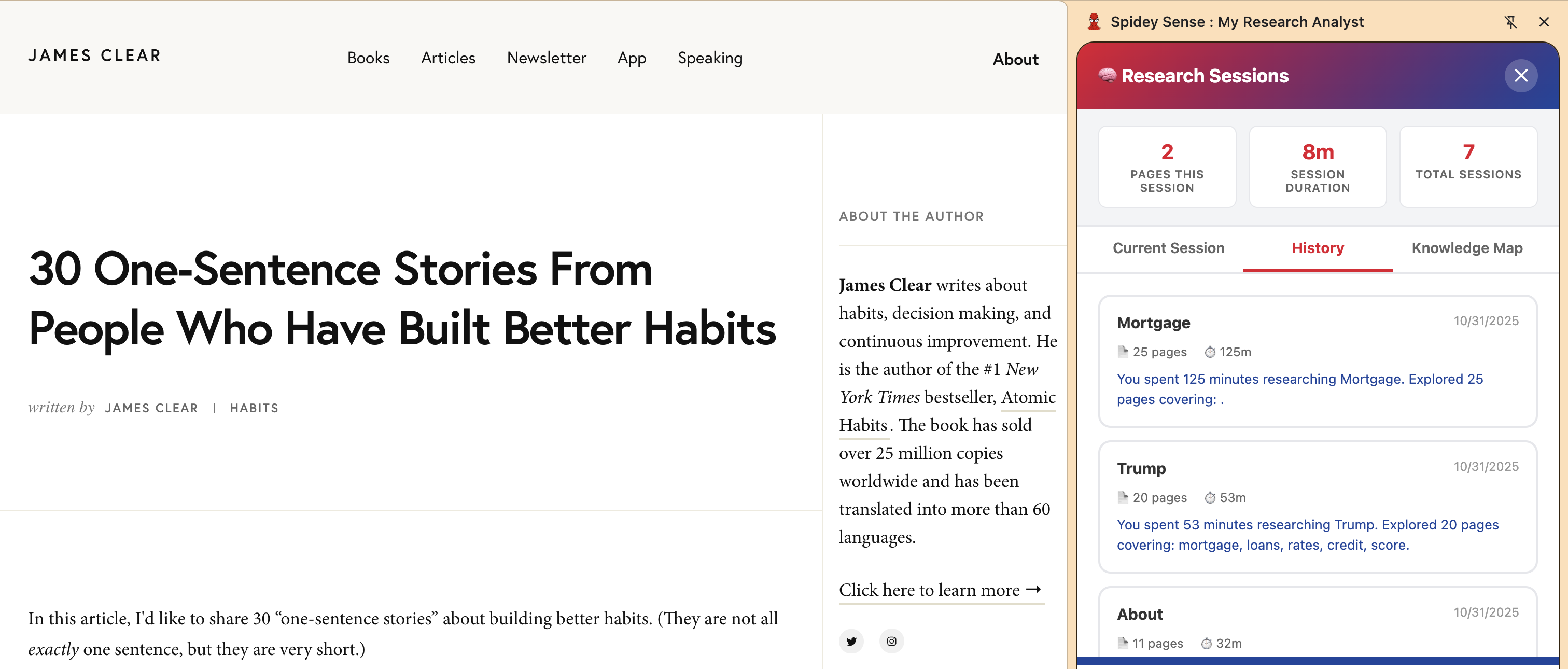Unpin the Spidey Sense side panel
This screenshot has height=669, width=1568.
1510,22
